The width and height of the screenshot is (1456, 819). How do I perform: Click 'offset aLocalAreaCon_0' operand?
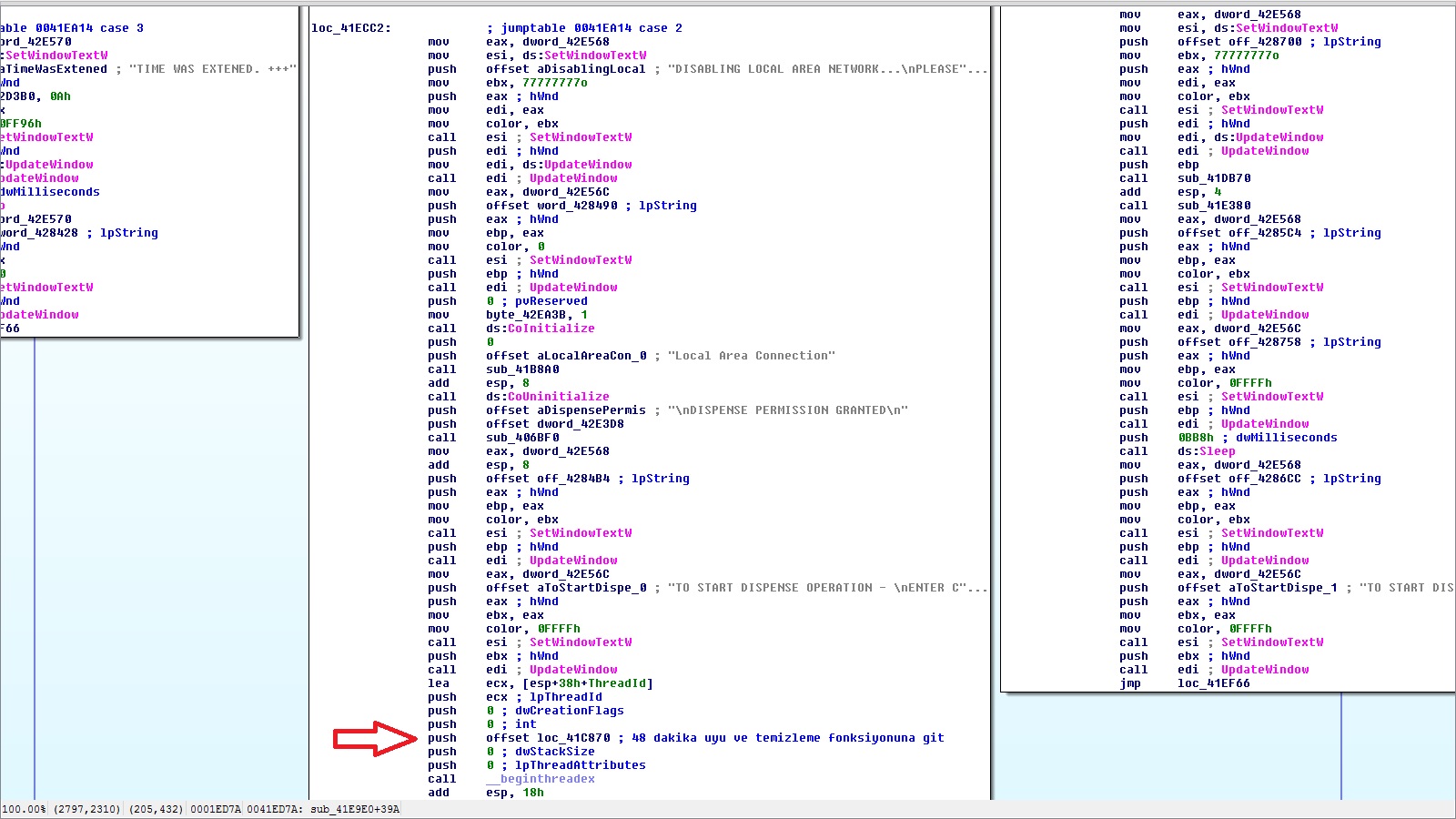click(x=566, y=356)
